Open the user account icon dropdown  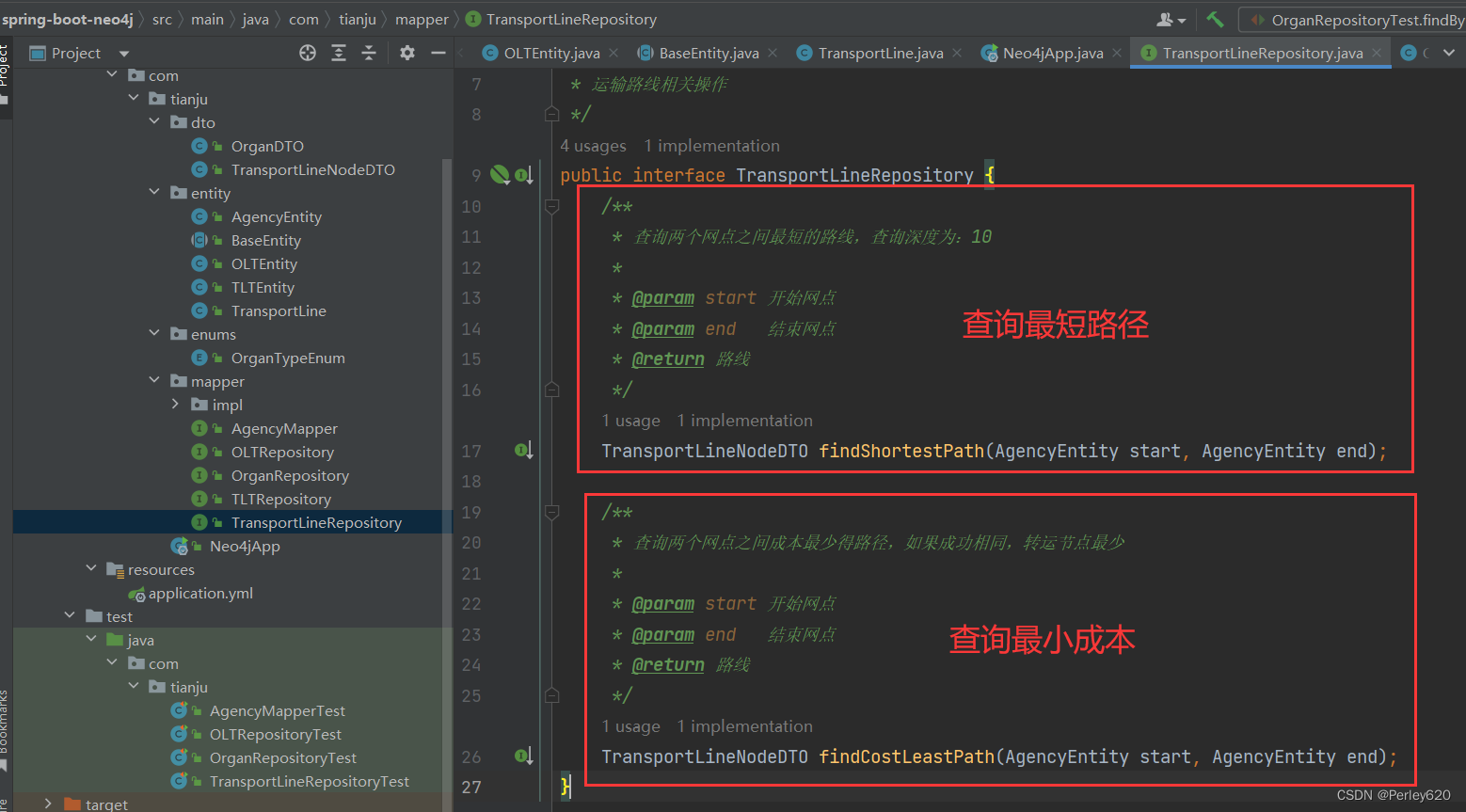point(1171,19)
